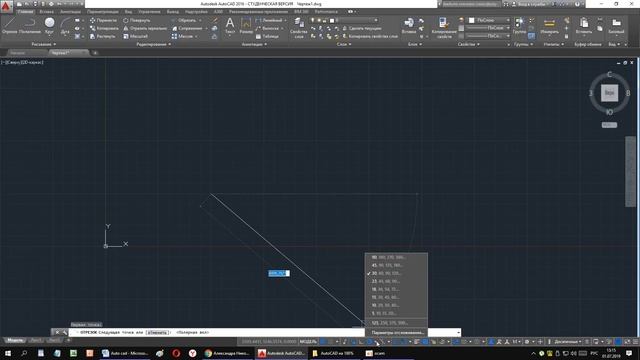This screenshot has width=640, height=360.
Task: Click command line wrench settings icon
Action: point(64,333)
